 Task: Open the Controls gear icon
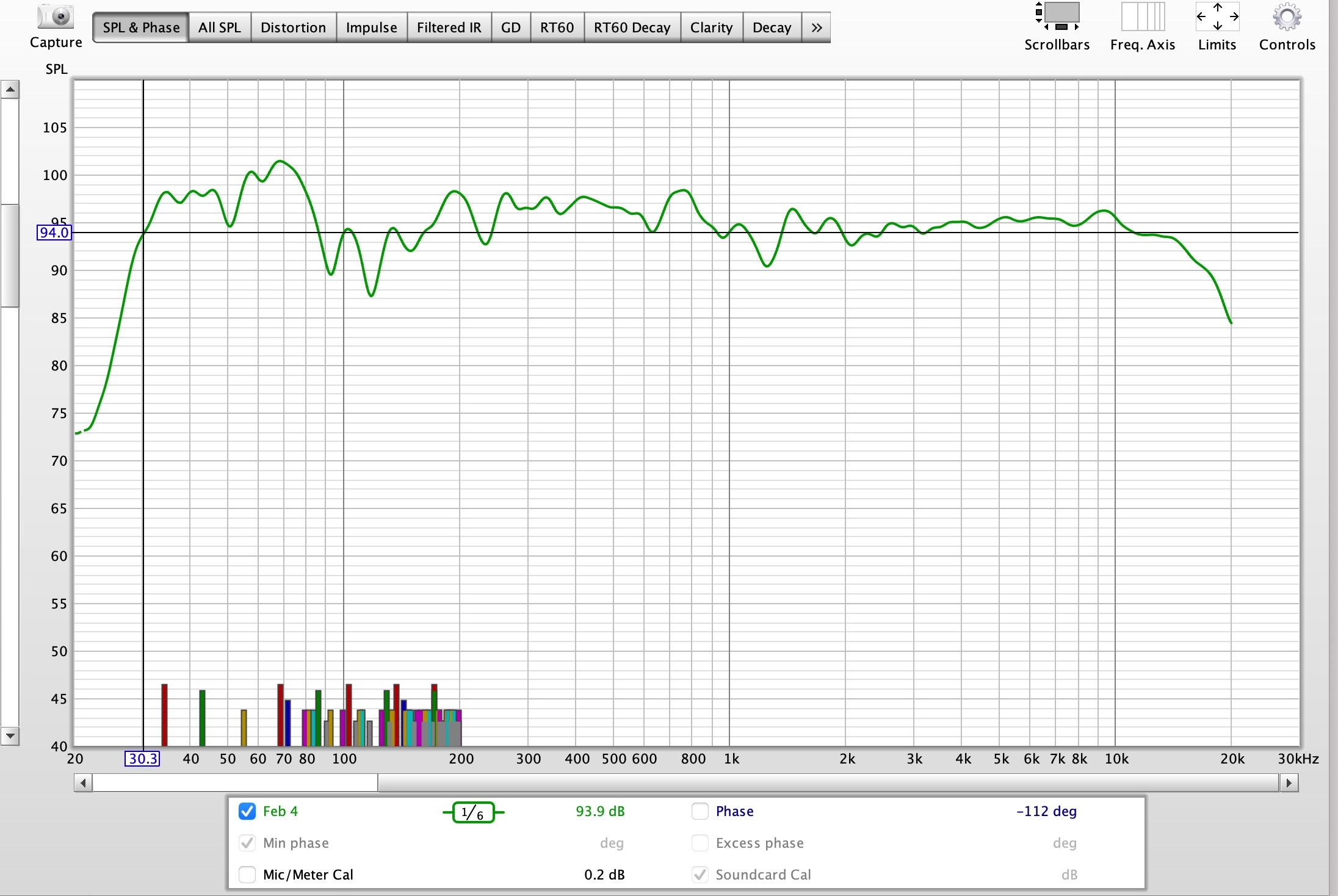click(1287, 17)
